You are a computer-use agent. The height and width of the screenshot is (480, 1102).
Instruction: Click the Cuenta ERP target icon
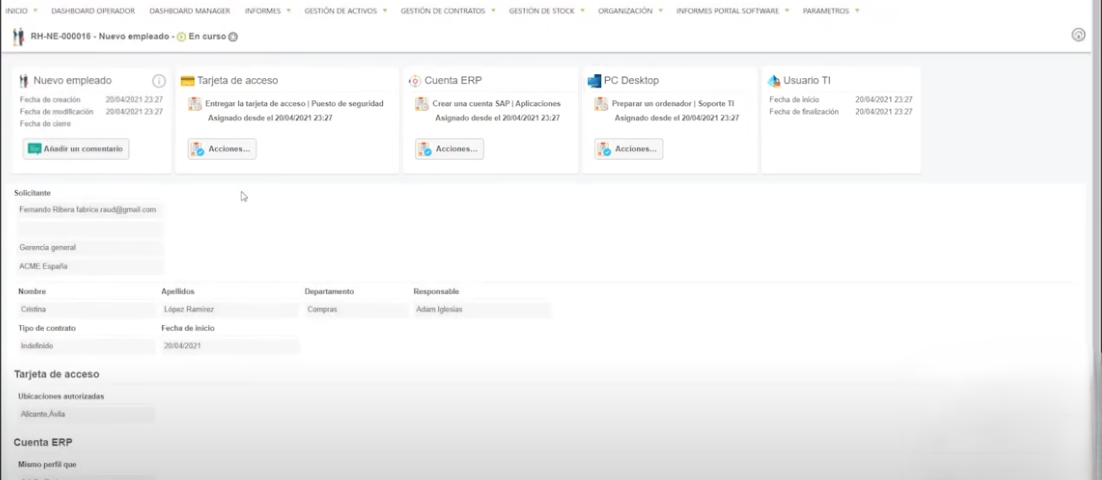pyautogui.click(x=415, y=81)
